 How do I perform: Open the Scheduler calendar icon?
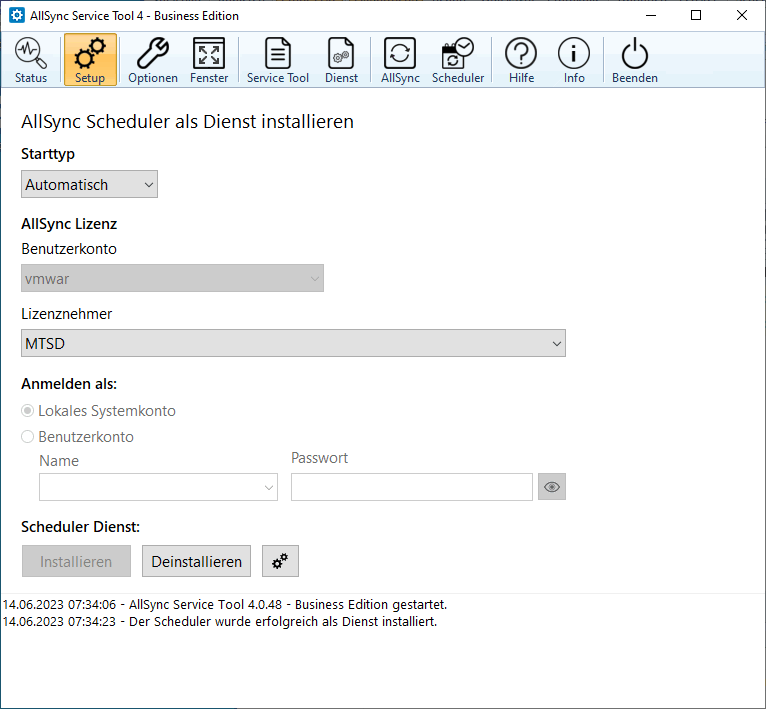458,60
